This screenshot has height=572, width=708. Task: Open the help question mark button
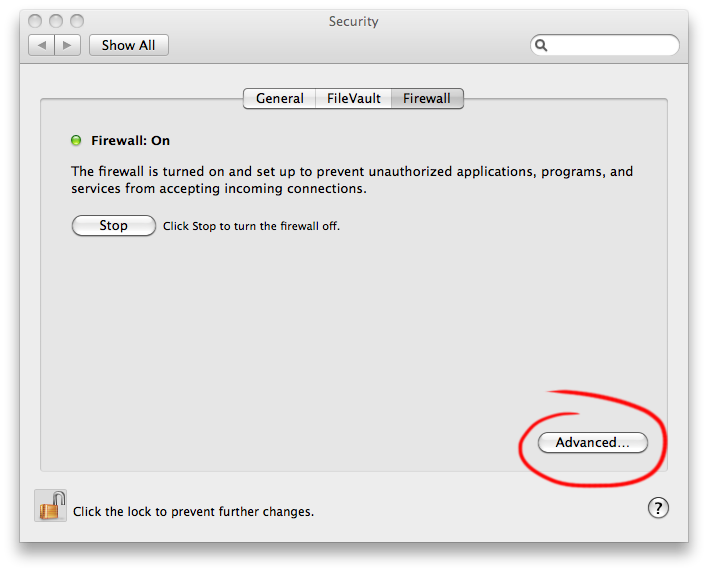(658, 508)
